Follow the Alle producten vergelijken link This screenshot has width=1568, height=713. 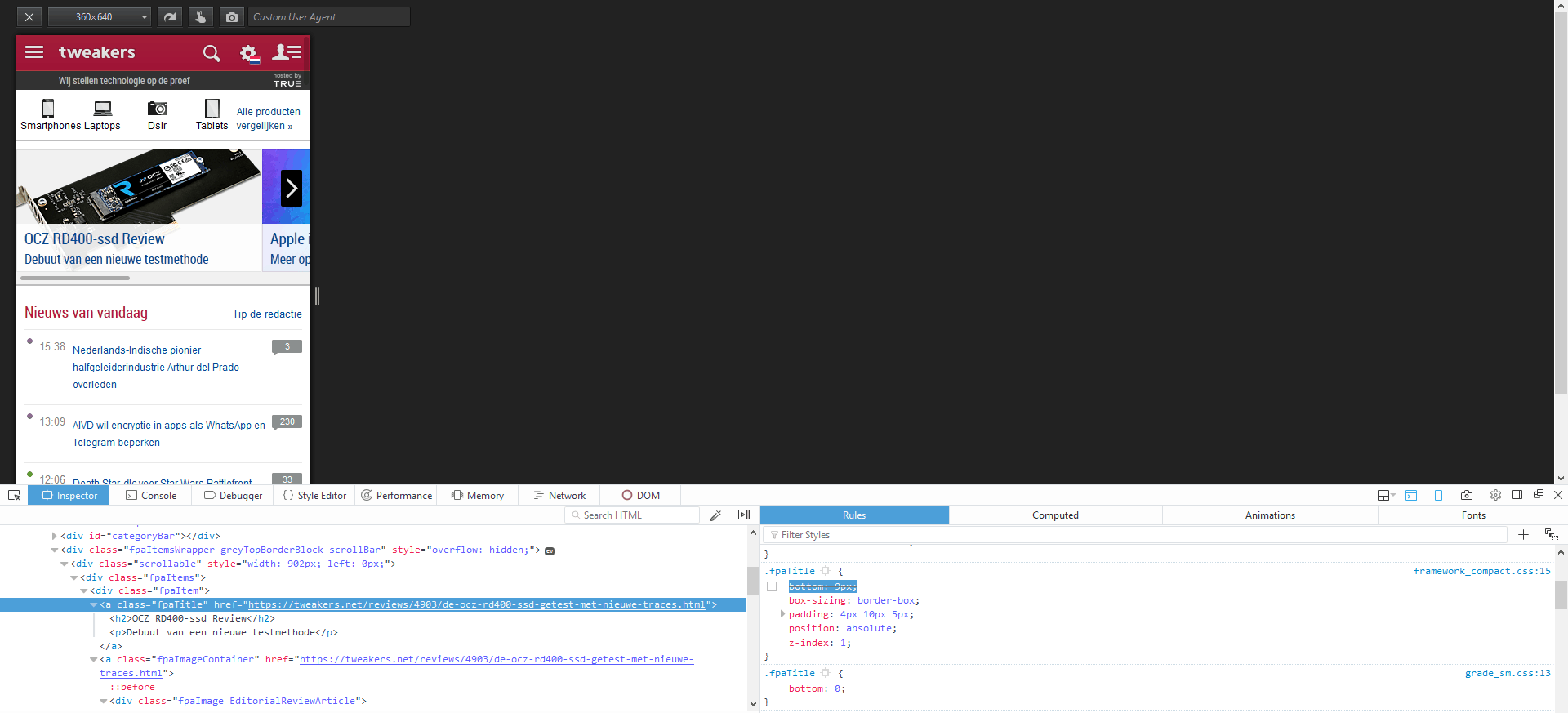(269, 118)
